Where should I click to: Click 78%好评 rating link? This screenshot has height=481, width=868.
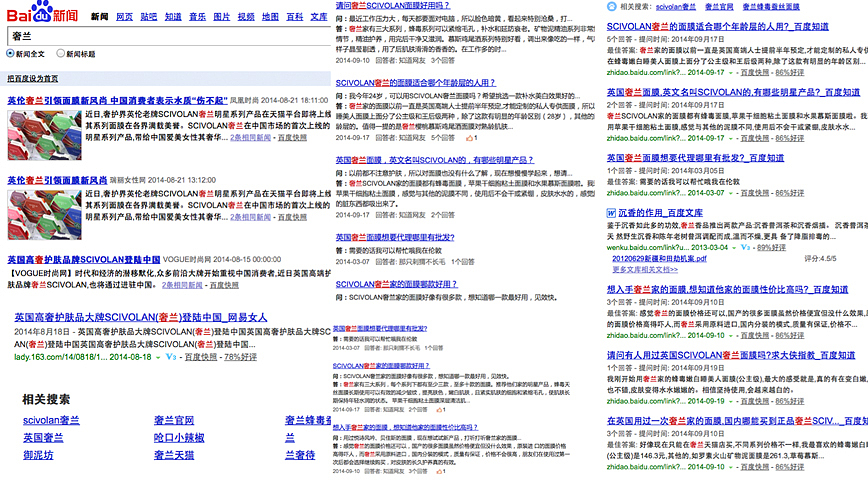pyautogui.click(x=240, y=358)
